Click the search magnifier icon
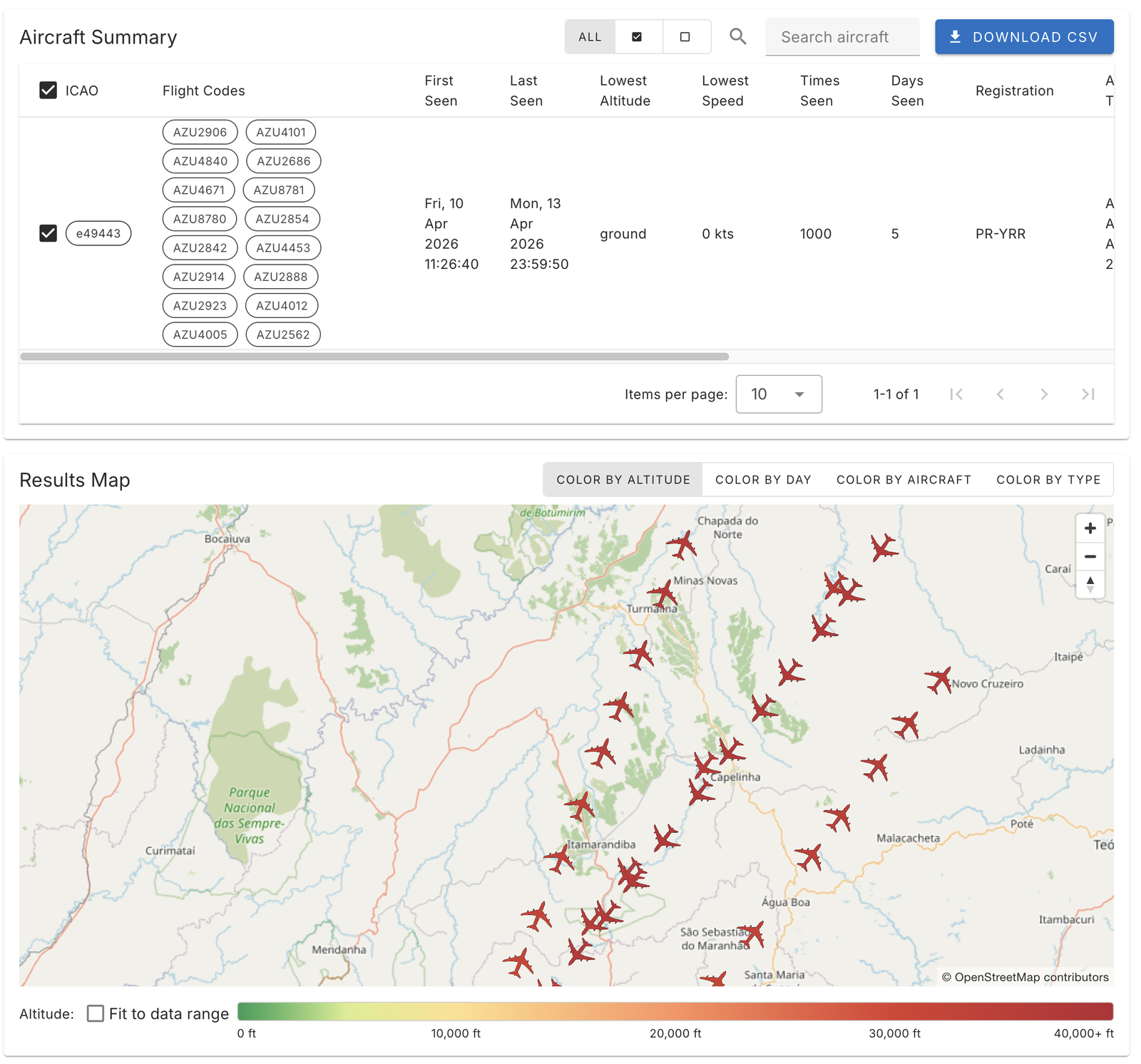Screen dimensions: 1141x1064 738,36
